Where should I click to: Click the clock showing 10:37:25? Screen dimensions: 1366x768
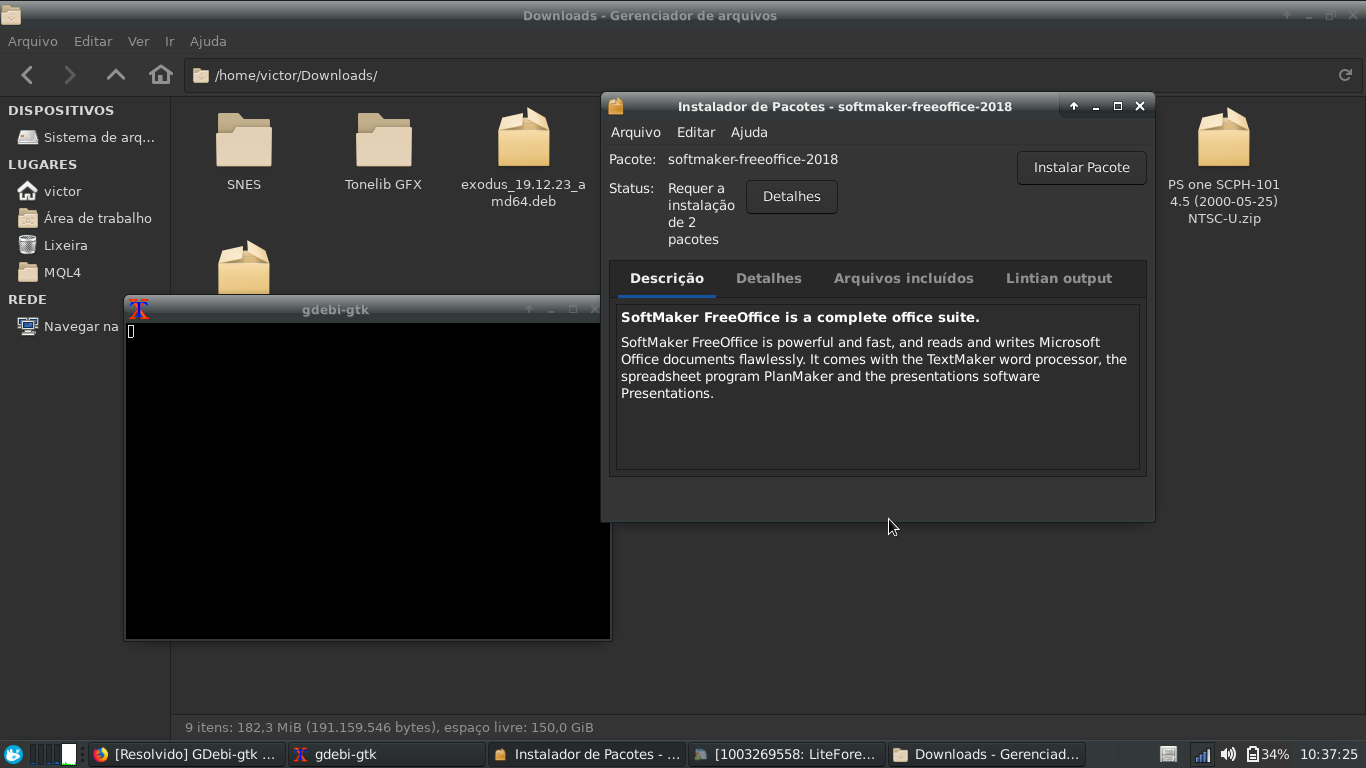(1328, 754)
